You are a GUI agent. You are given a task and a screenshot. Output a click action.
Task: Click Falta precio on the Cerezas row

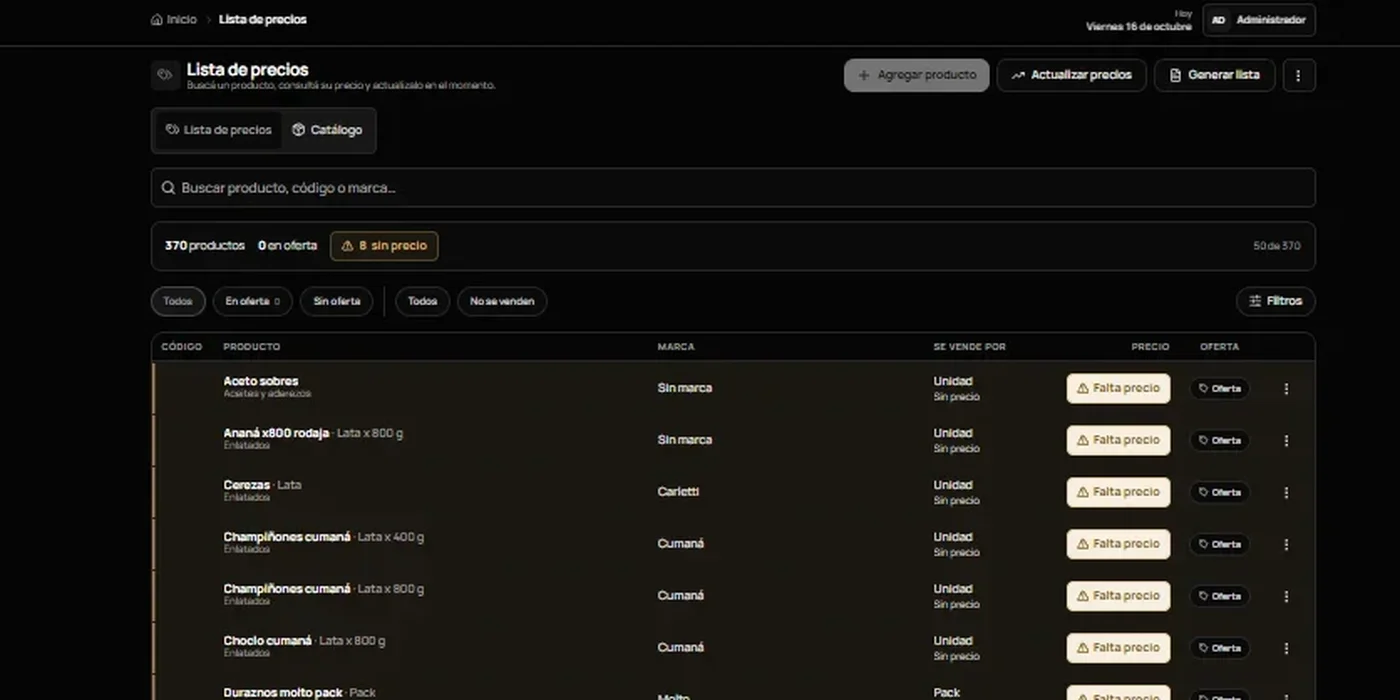[1118, 492]
